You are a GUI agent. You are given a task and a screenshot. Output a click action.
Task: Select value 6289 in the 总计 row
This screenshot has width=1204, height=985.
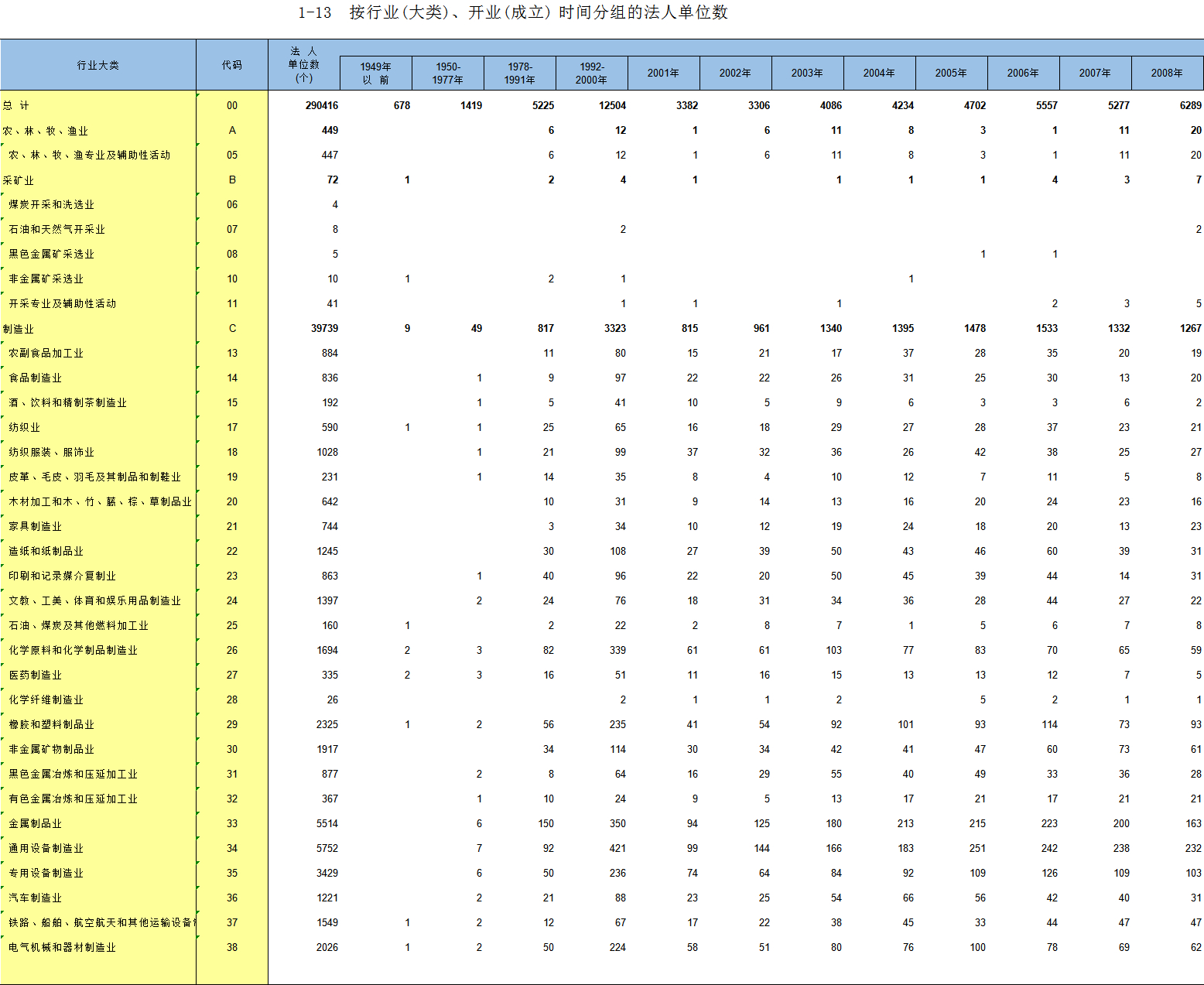click(x=1191, y=106)
